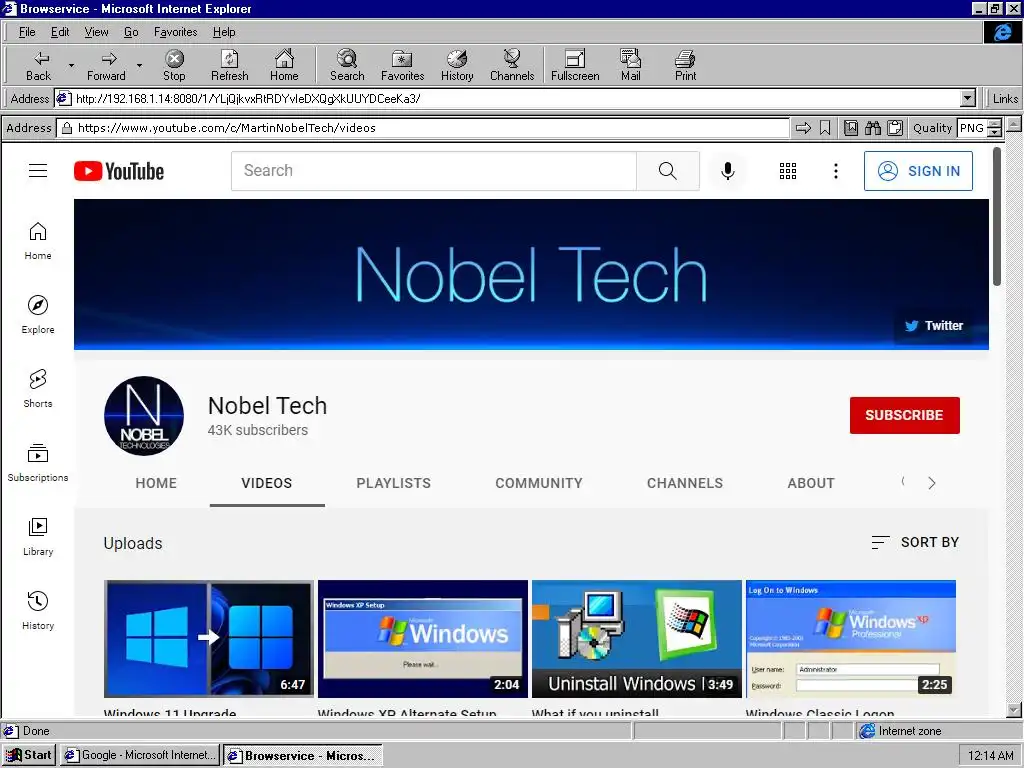
Task: Click the Browservice go arrow icon
Action: tap(803, 128)
